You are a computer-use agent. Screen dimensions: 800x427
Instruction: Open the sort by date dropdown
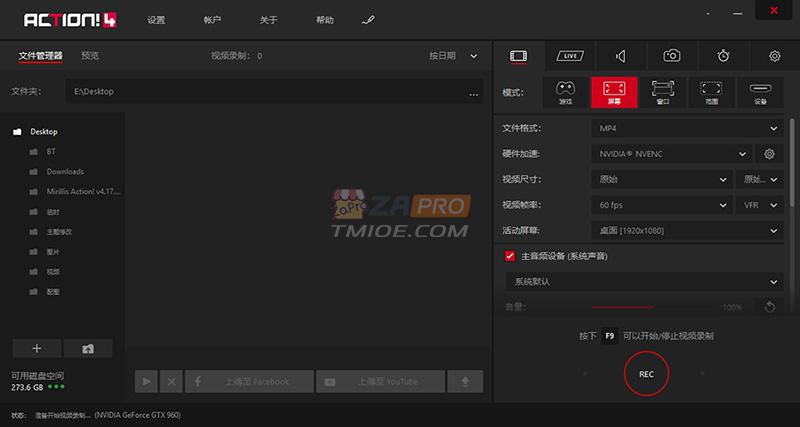tap(453, 56)
